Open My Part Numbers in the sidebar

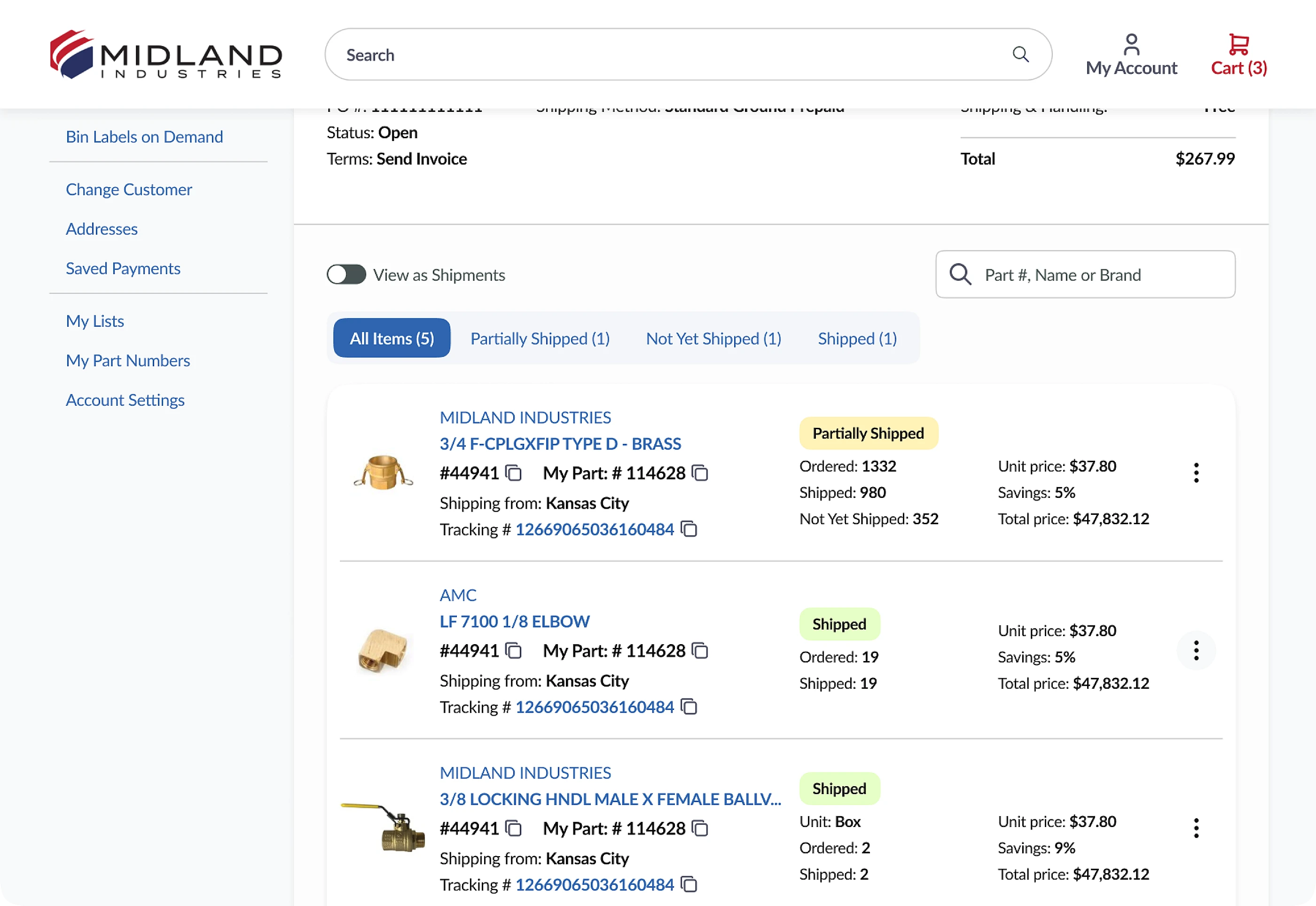(x=128, y=361)
